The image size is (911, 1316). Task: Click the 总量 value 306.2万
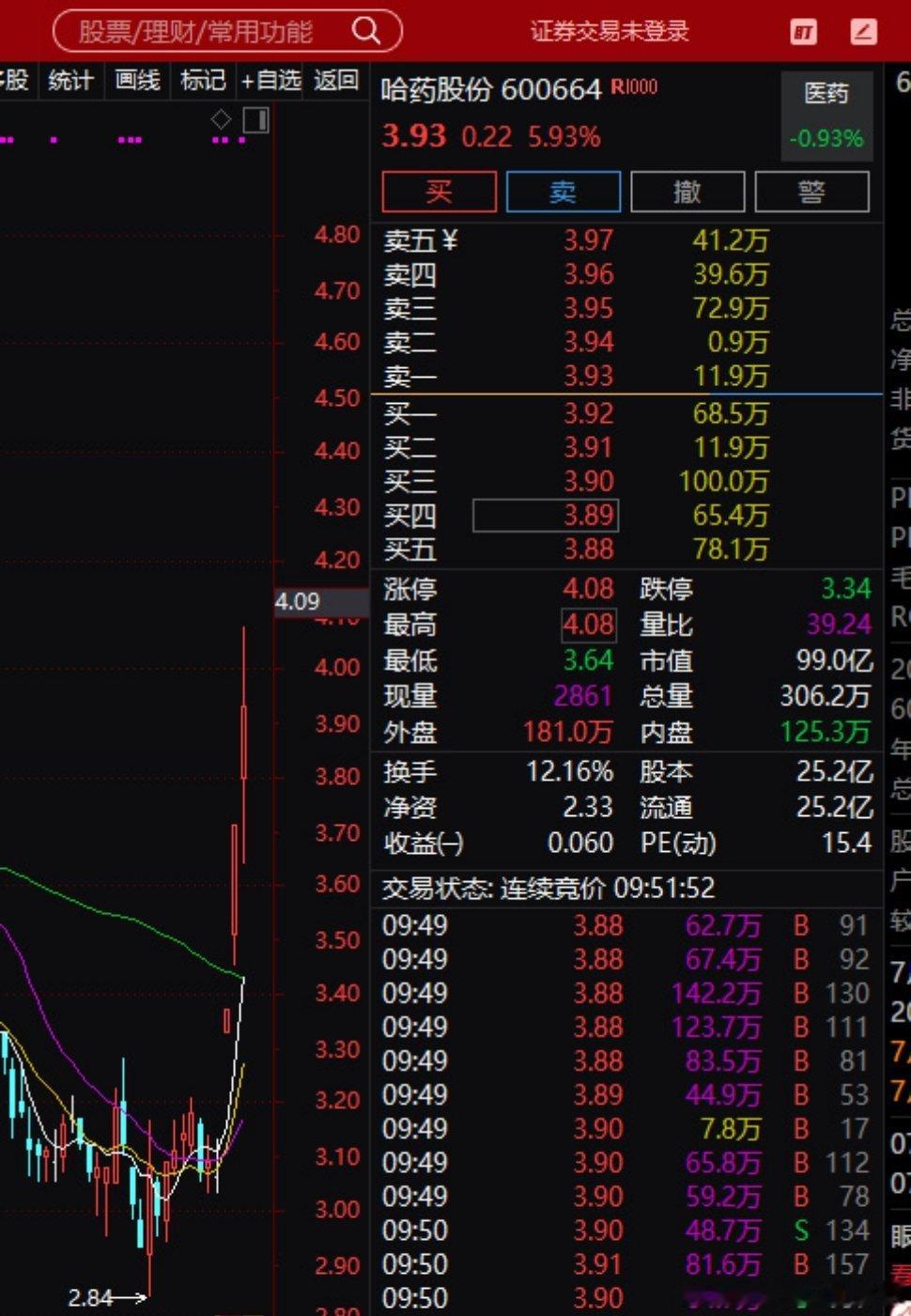click(x=826, y=696)
